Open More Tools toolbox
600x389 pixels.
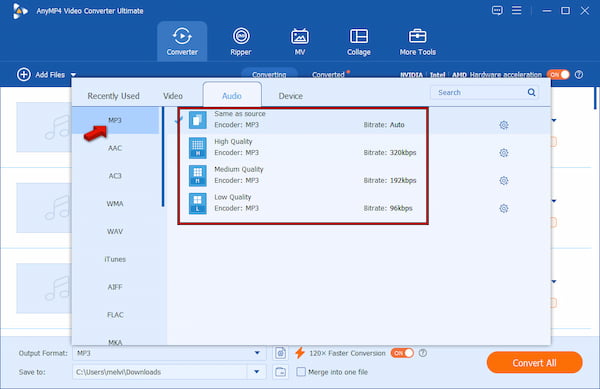pos(417,42)
